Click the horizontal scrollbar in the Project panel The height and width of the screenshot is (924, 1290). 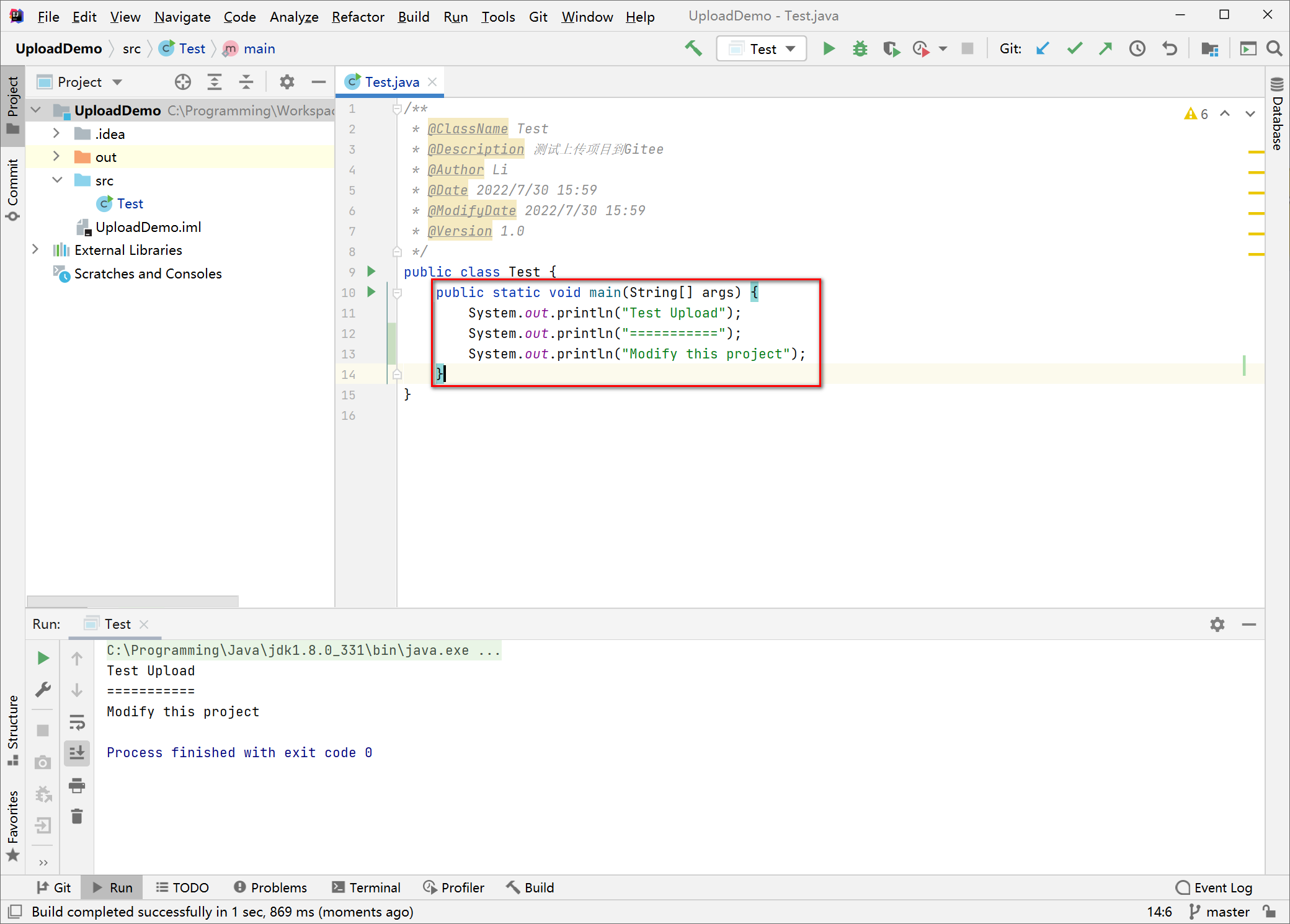coord(133,601)
